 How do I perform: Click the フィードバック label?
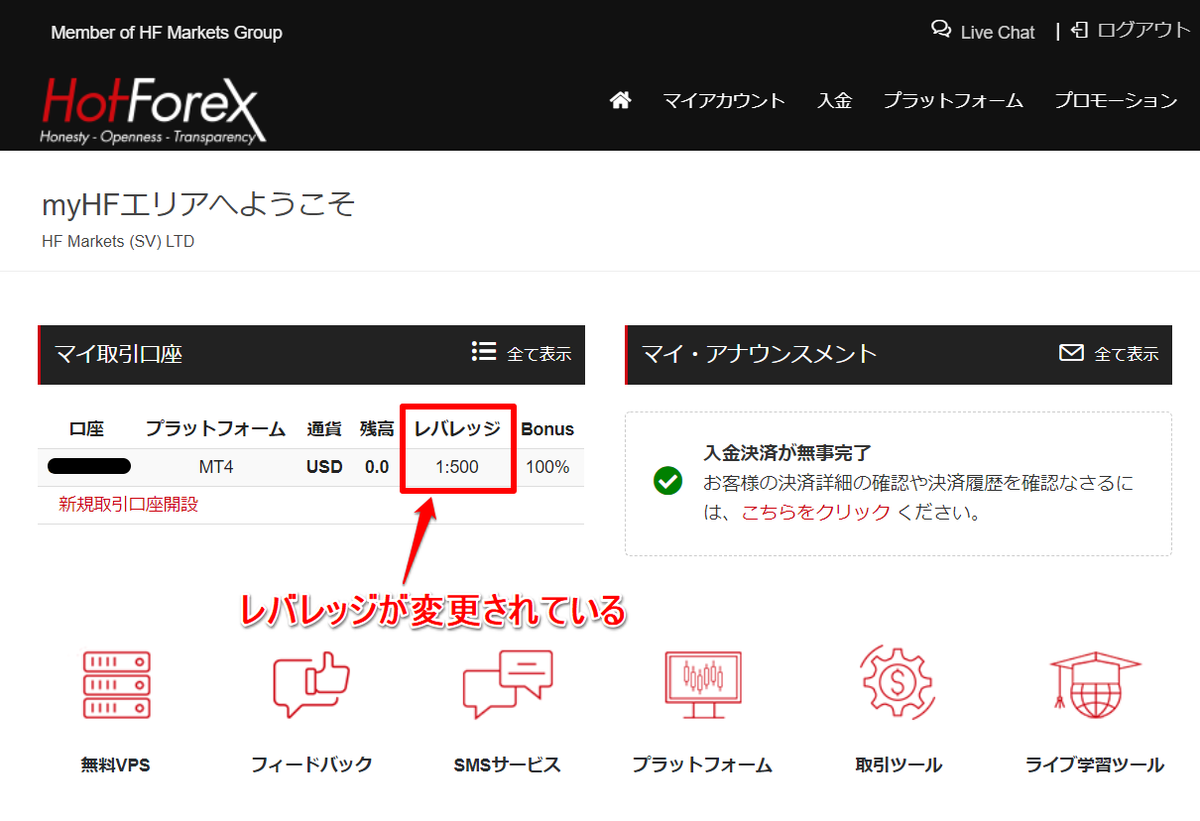tap(311, 765)
